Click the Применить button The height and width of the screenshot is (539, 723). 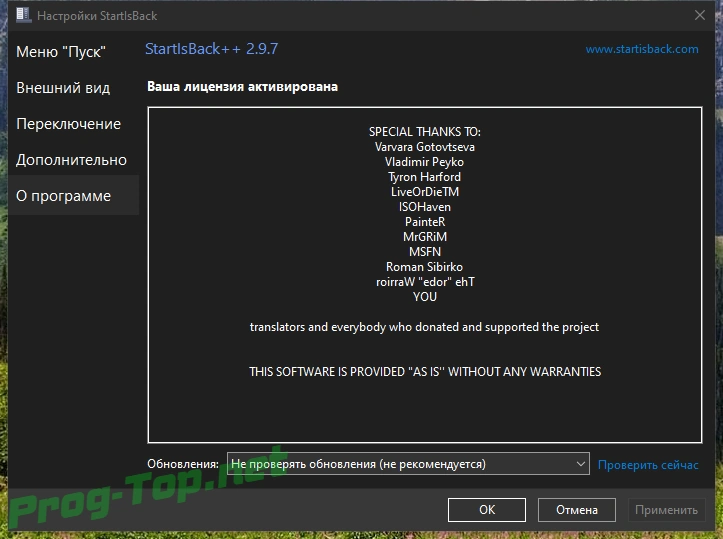[x=666, y=509]
